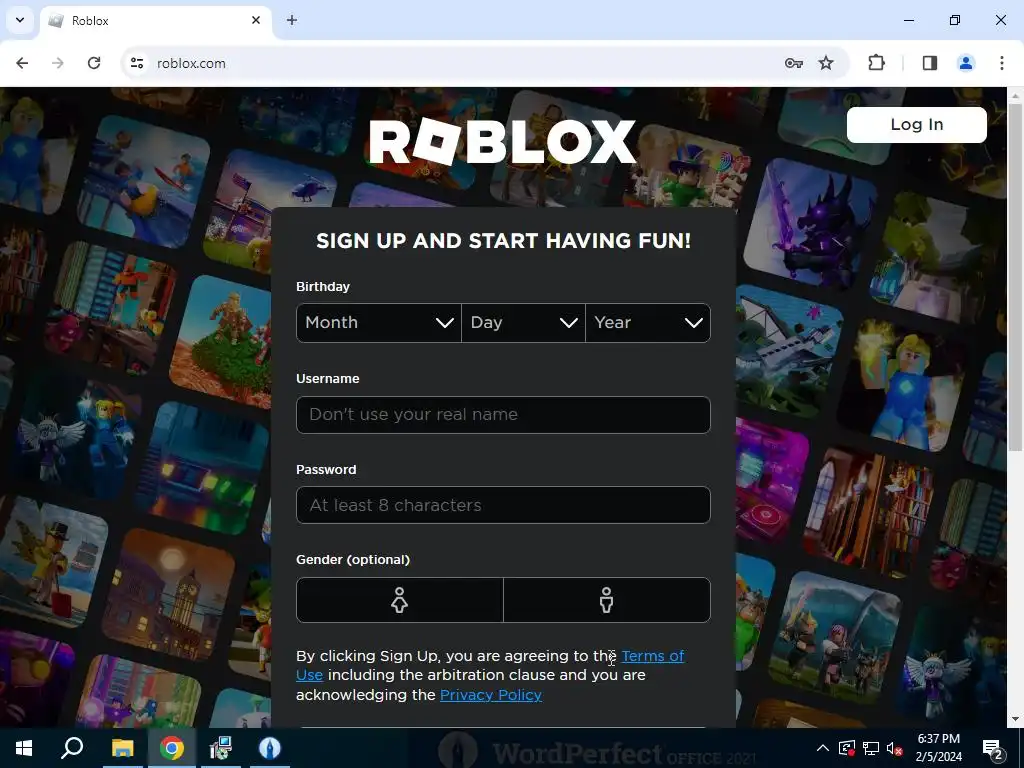
Task: Click the Roblox logo
Action: (502, 141)
